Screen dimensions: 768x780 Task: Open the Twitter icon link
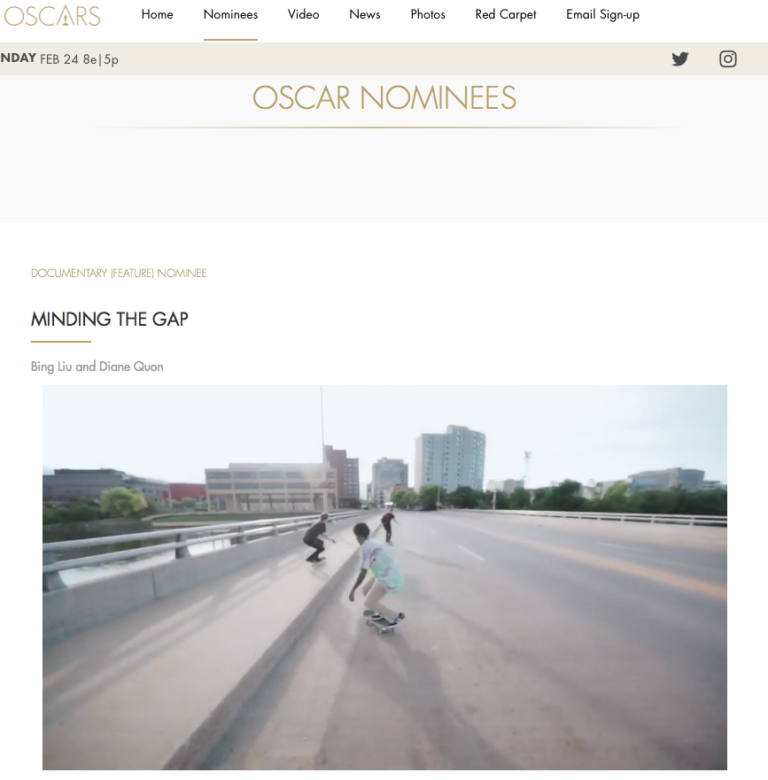tap(680, 59)
